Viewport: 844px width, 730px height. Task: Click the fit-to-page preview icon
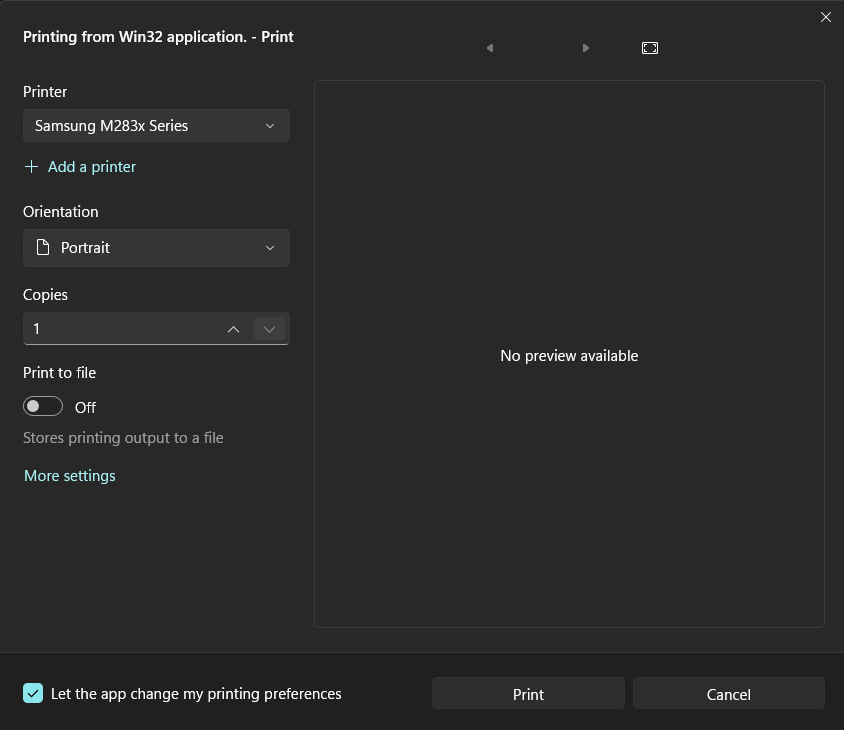tap(650, 48)
